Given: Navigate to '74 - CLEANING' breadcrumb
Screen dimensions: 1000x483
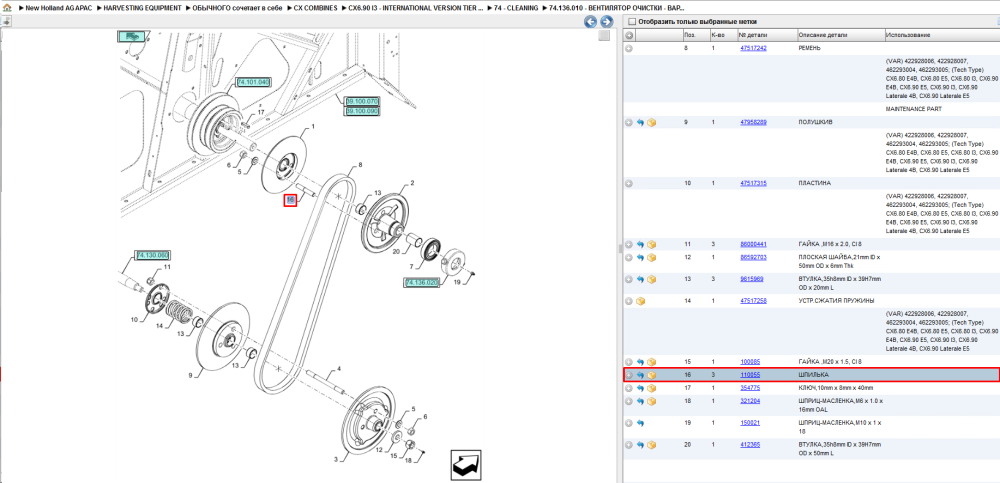Looking at the screenshot, I should pyautogui.click(x=517, y=8).
